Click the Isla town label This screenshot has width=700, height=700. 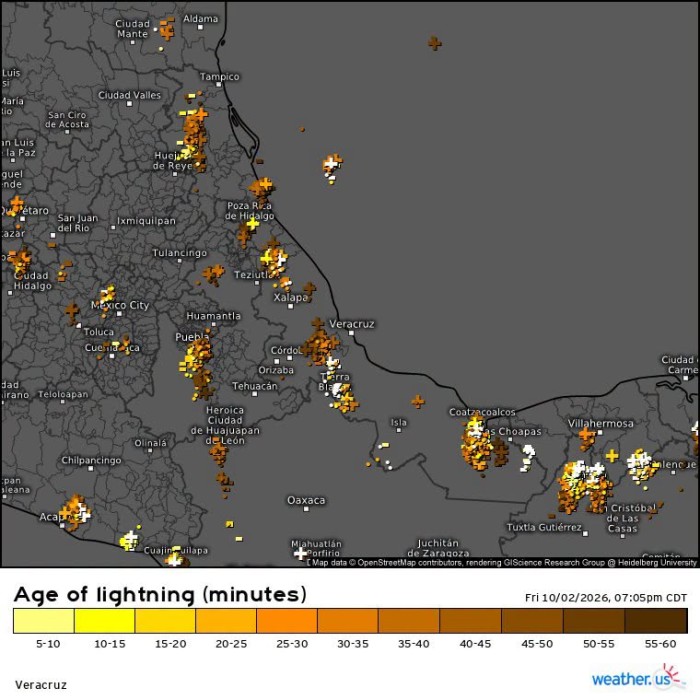pos(399,422)
